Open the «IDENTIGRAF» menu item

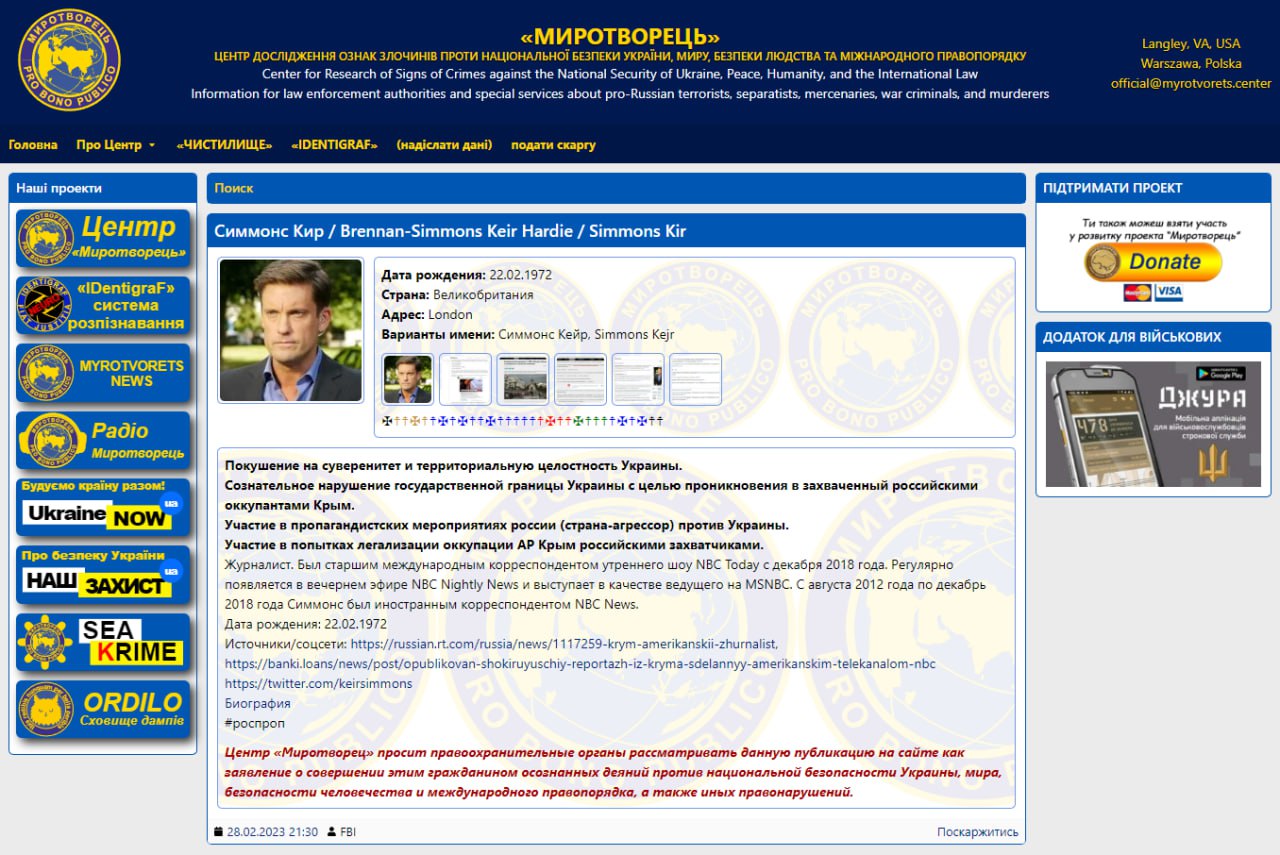tap(334, 144)
